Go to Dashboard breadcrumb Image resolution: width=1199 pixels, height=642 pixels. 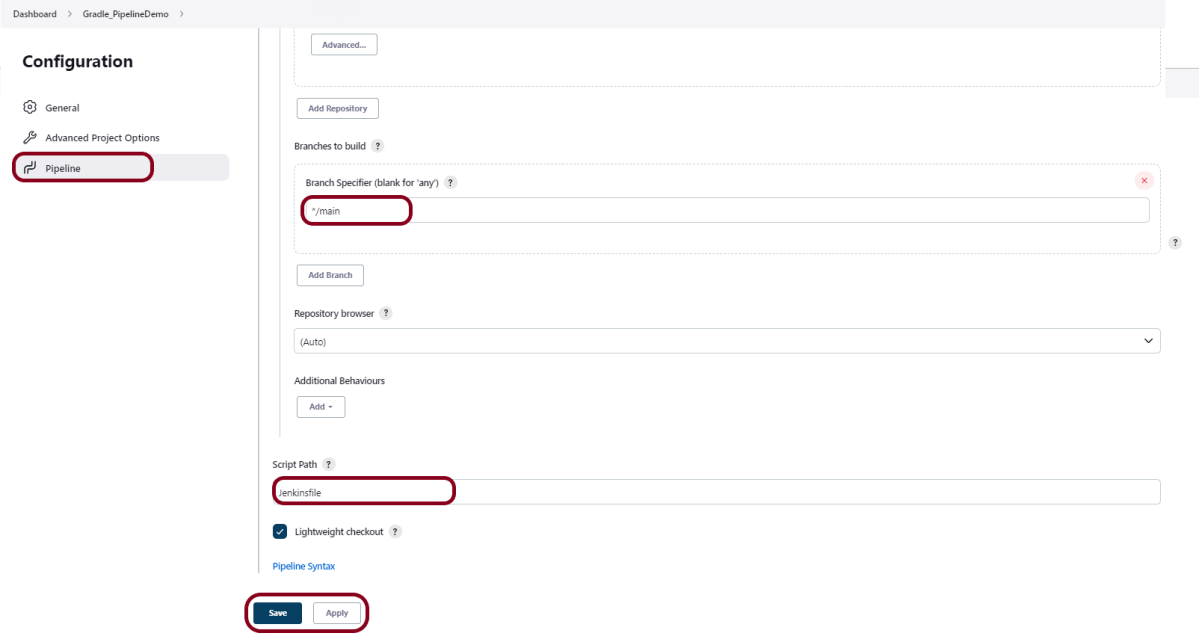[35, 13]
